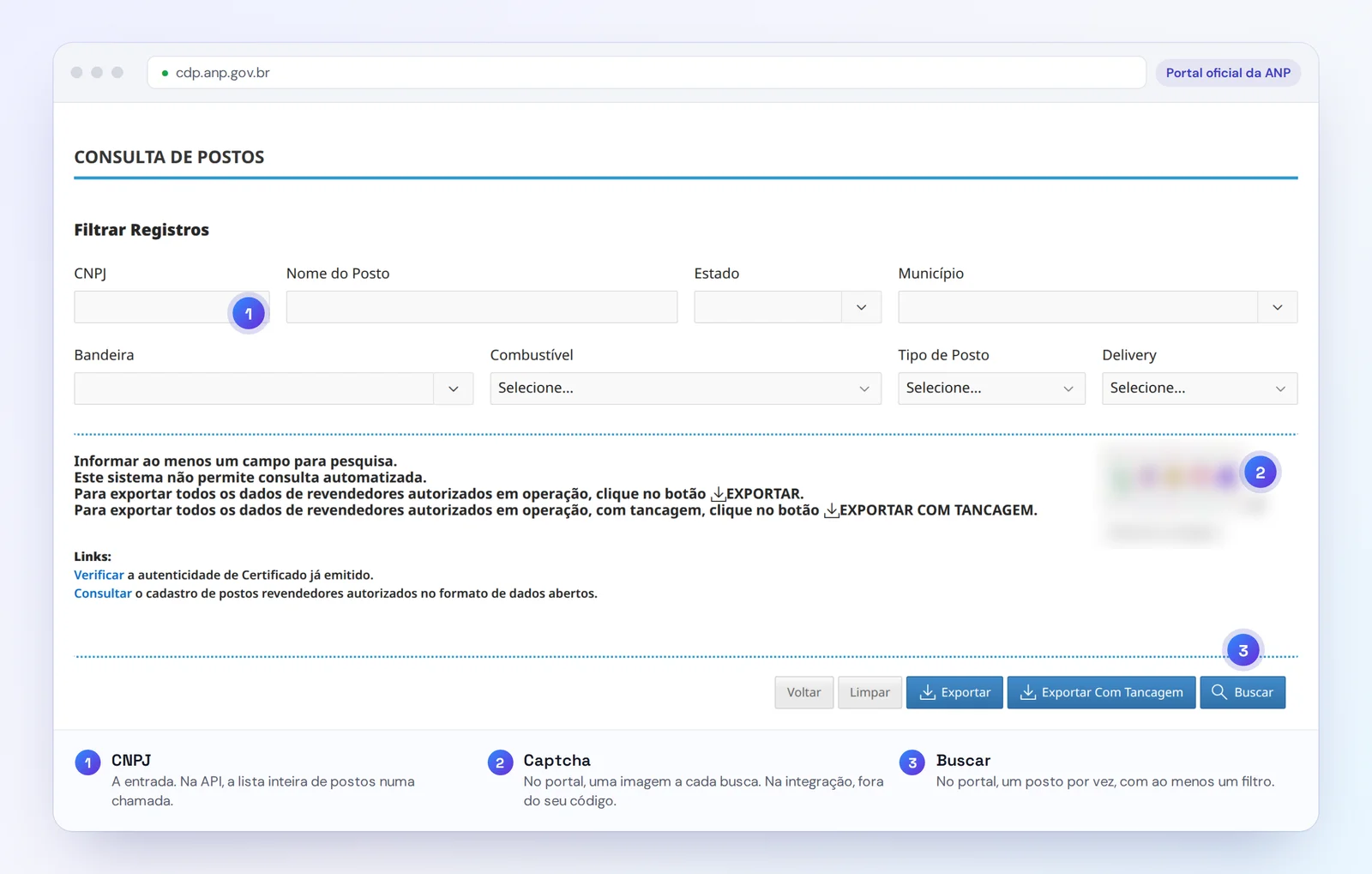1372x874 pixels.
Task: Click the Bandeira text input
Action: click(254, 389)
